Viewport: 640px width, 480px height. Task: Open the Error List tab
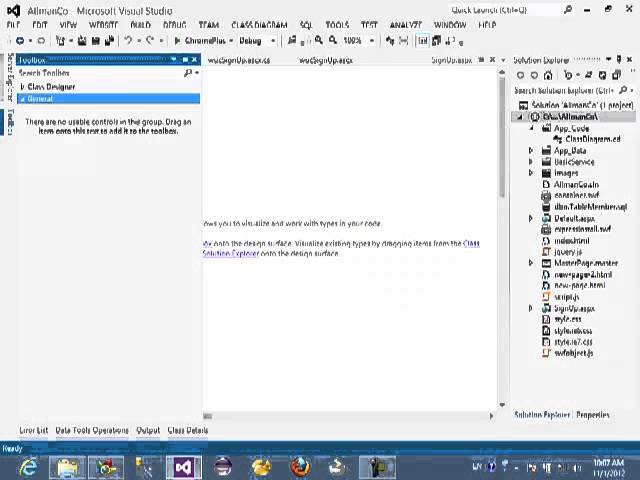[33, 430]
